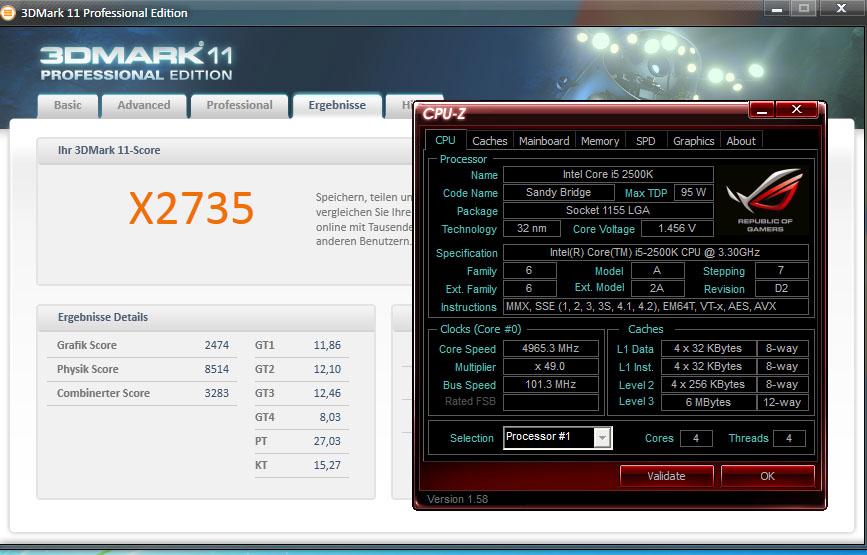Click the Code Name field Sandy Bridge
This screenshot has height=555, width=867.
click(558, 192)
